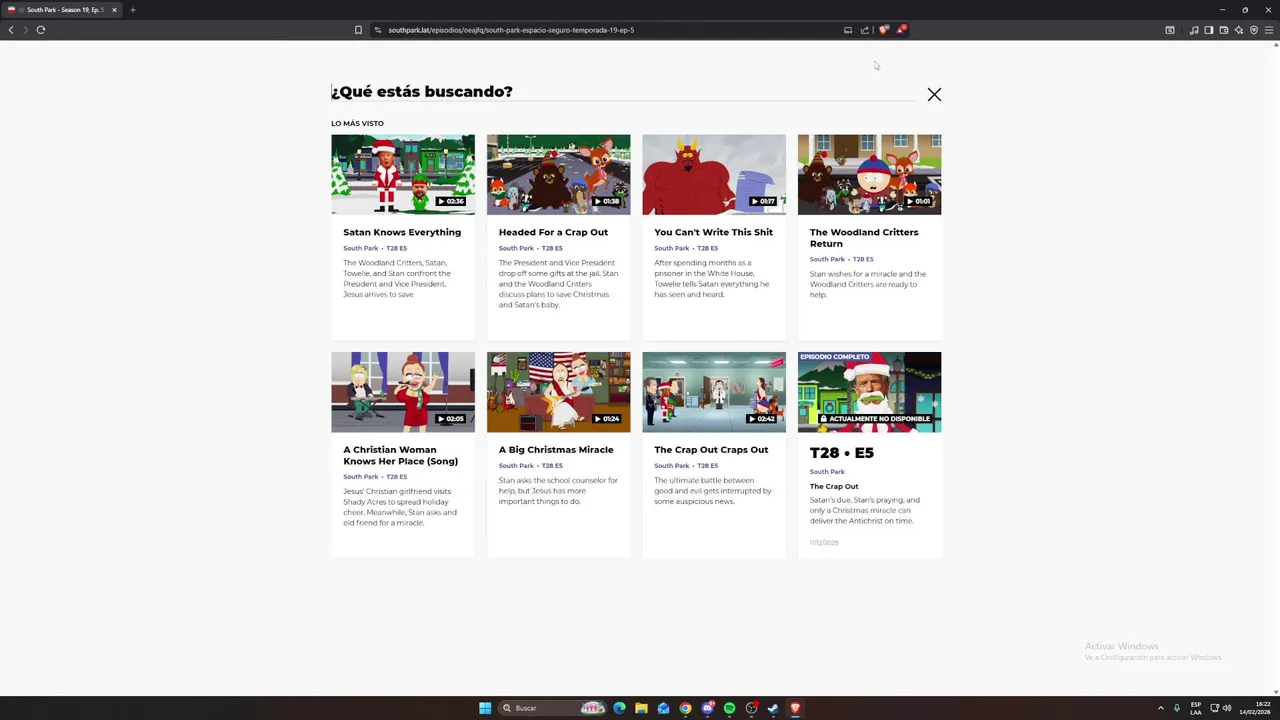1280x720 pixels.
Task: Click the '¿Qué estás buscando?' search field
Action: pos(622,91)
